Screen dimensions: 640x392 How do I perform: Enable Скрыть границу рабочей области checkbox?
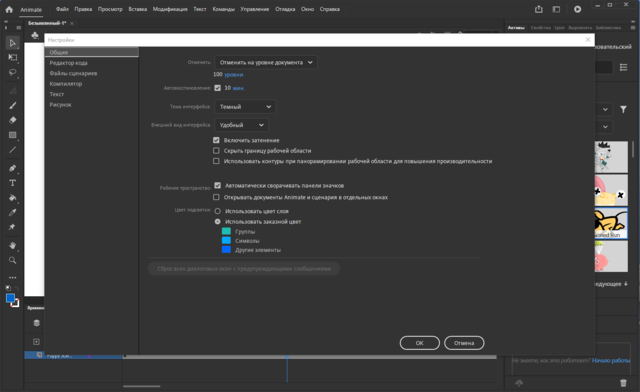coord(216,151)
